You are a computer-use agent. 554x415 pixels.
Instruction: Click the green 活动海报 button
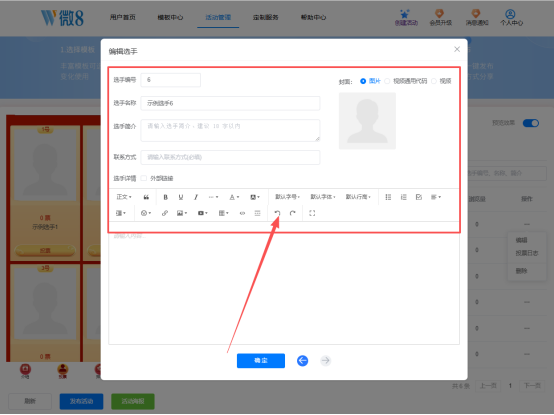pos(133,401)
